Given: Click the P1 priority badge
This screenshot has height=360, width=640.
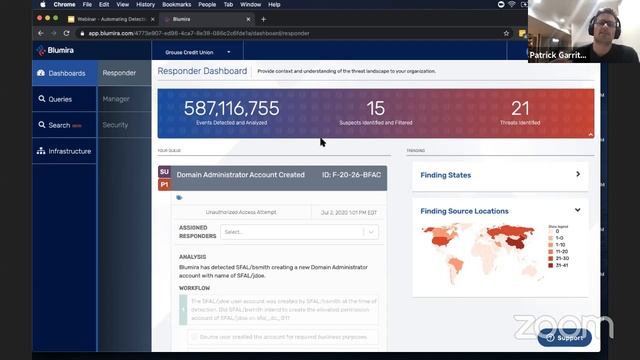Looking at the screenshot, I should tap(164, 184).
